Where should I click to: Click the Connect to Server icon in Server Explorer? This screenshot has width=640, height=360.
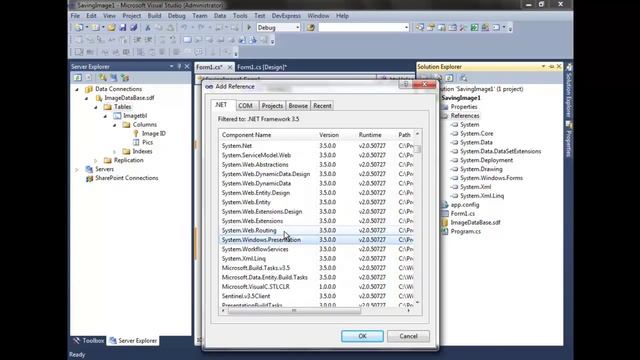[113, 77]
